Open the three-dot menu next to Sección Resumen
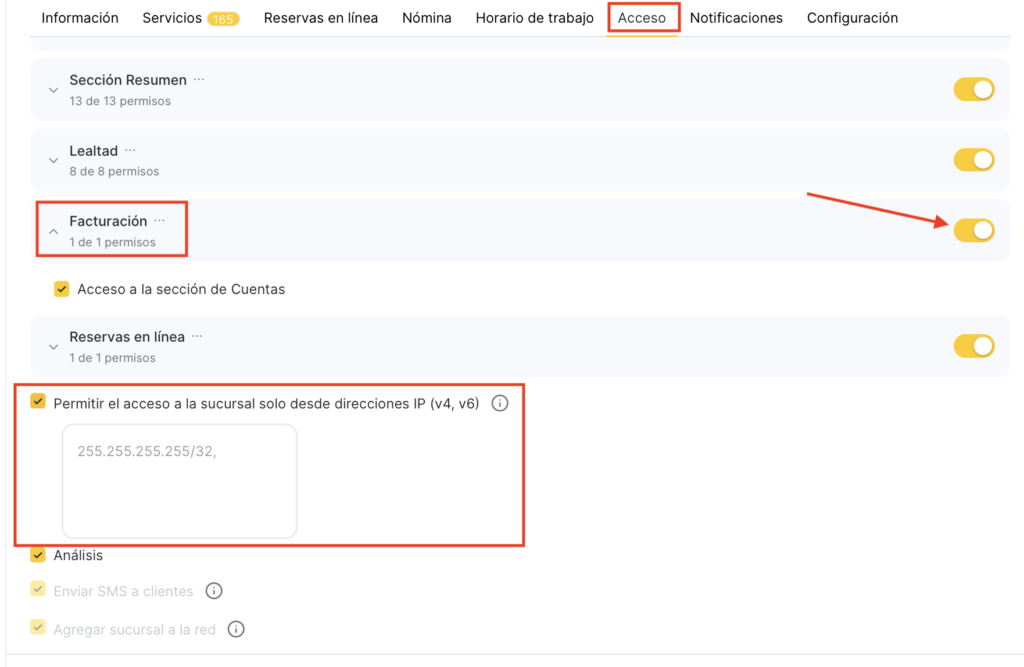This screenshot has width=1024, height=667. point(198,79)
